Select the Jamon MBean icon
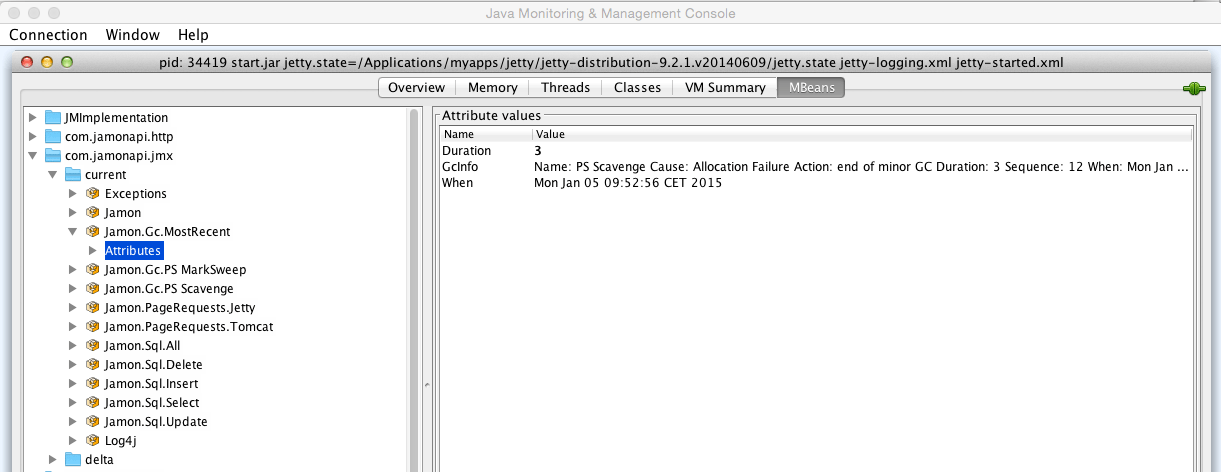 click(92, 213)
